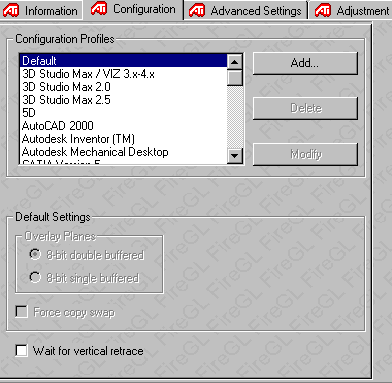
Task: Click the ATI icon on the Adjustment tab
Action: 323,11
